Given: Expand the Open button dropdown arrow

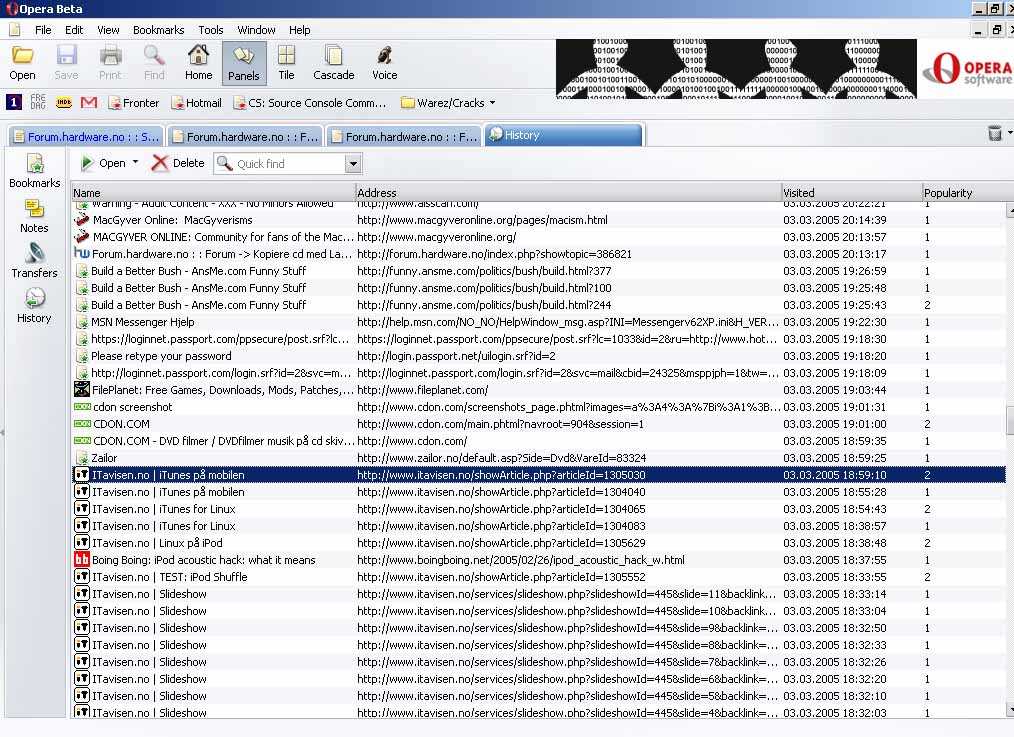Looking at the screenshot, I should [135, 162].
